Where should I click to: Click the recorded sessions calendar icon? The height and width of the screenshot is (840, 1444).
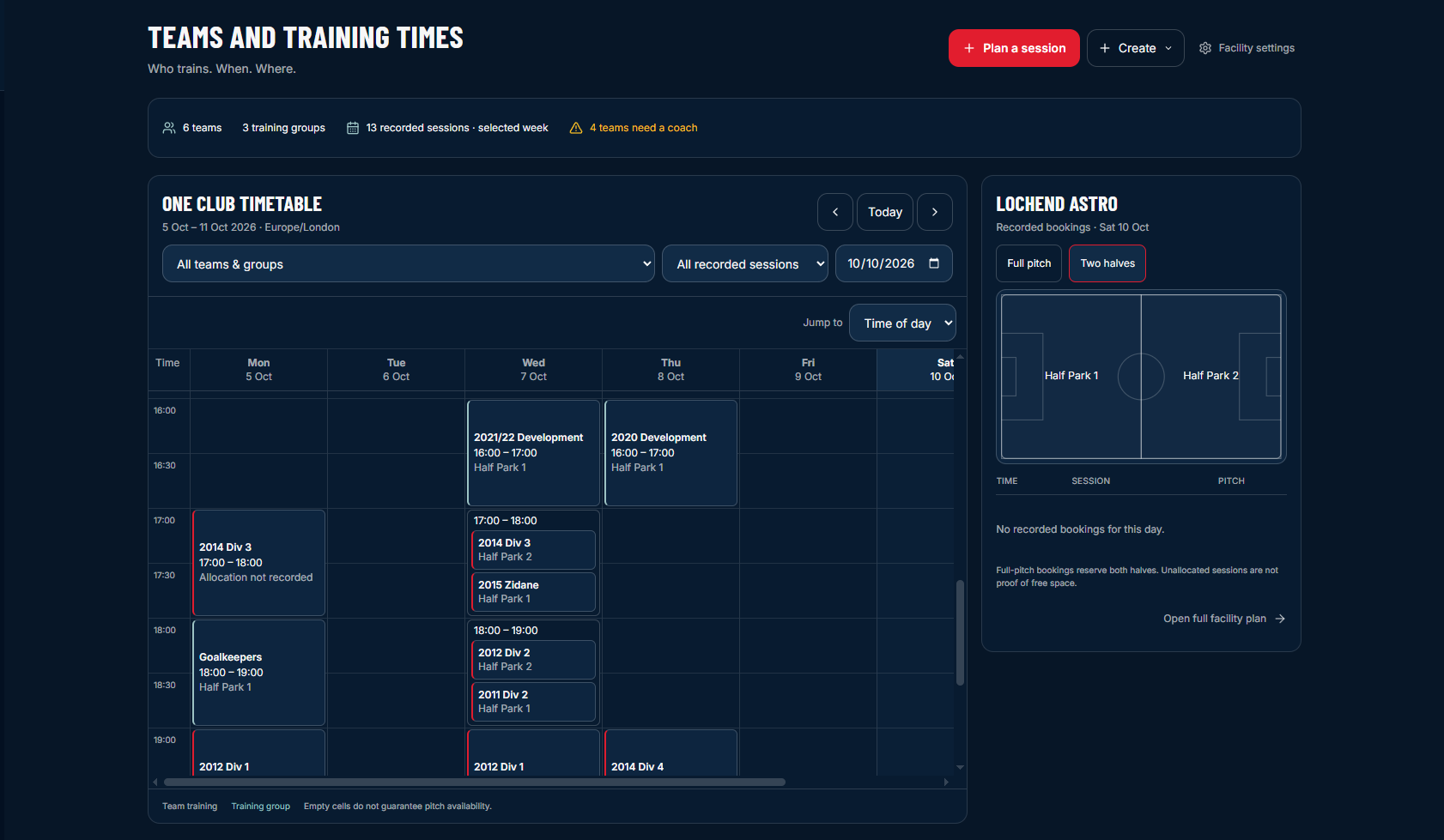click(353, 128)
